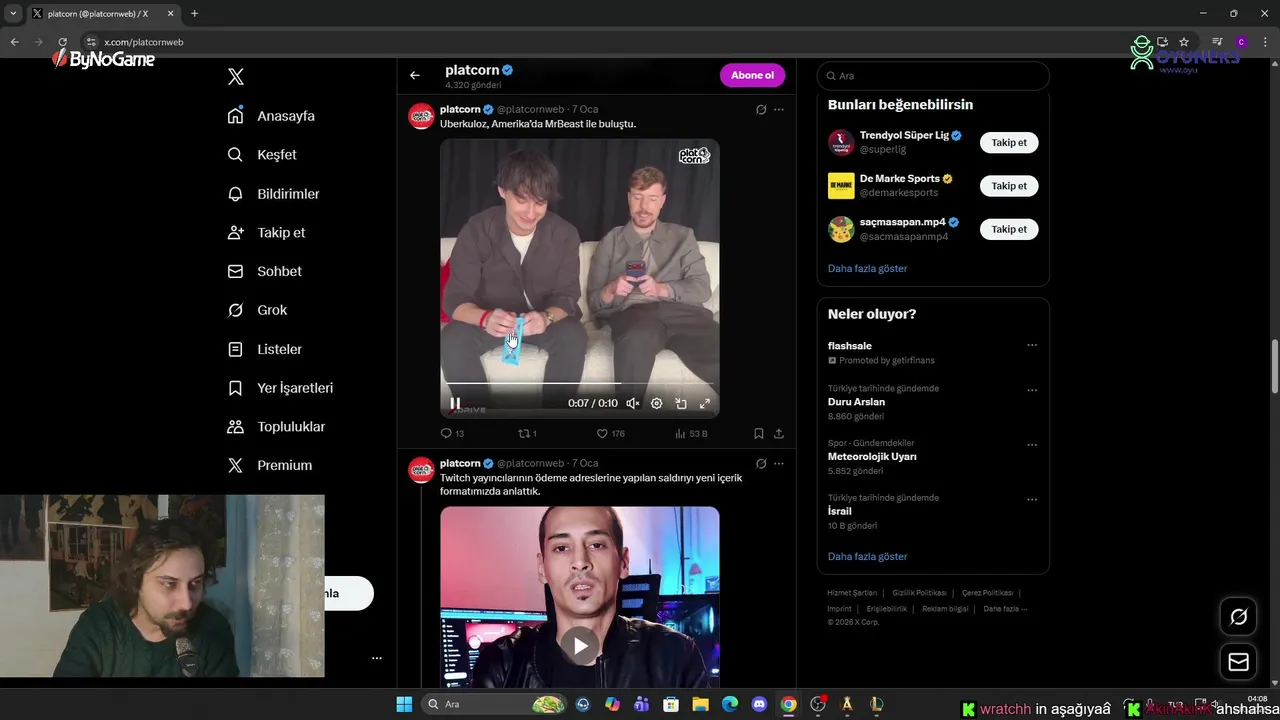The image size is (1280, 720).
Task: Like the MrBeast post
Action: pos(610,434)
